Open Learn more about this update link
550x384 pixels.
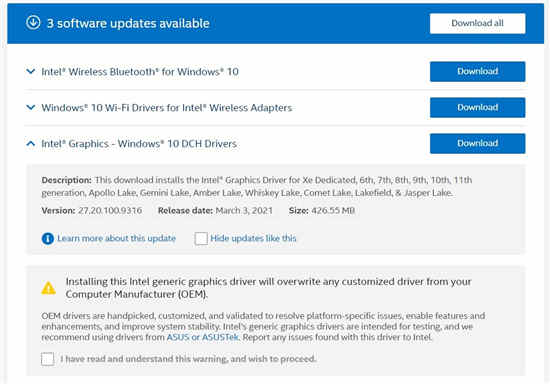tap(116, 238)
